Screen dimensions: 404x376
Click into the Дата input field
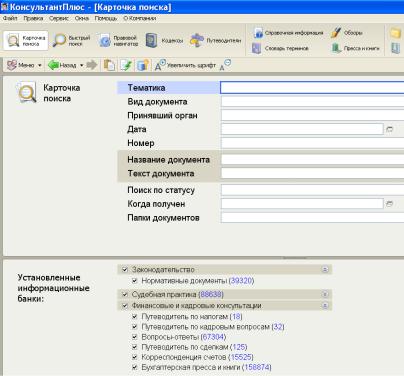[x=302, y=129]
